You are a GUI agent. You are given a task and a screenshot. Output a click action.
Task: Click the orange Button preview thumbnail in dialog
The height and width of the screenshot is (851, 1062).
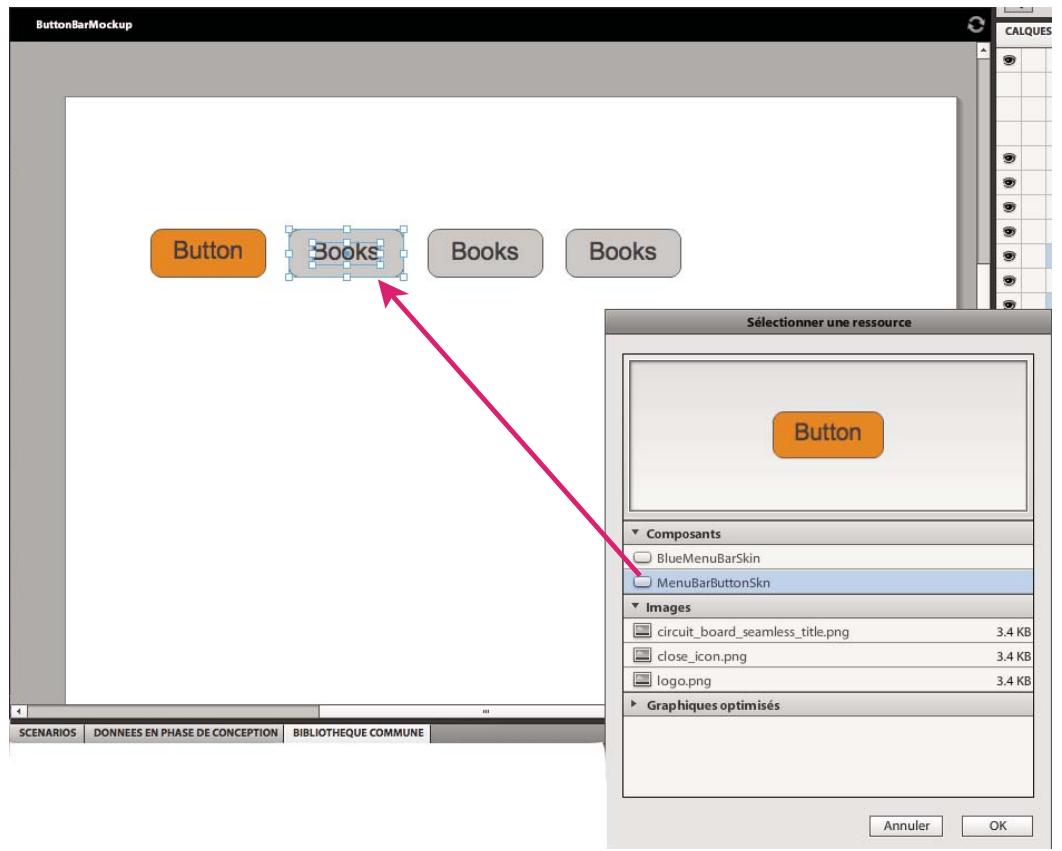pos(828,434)
